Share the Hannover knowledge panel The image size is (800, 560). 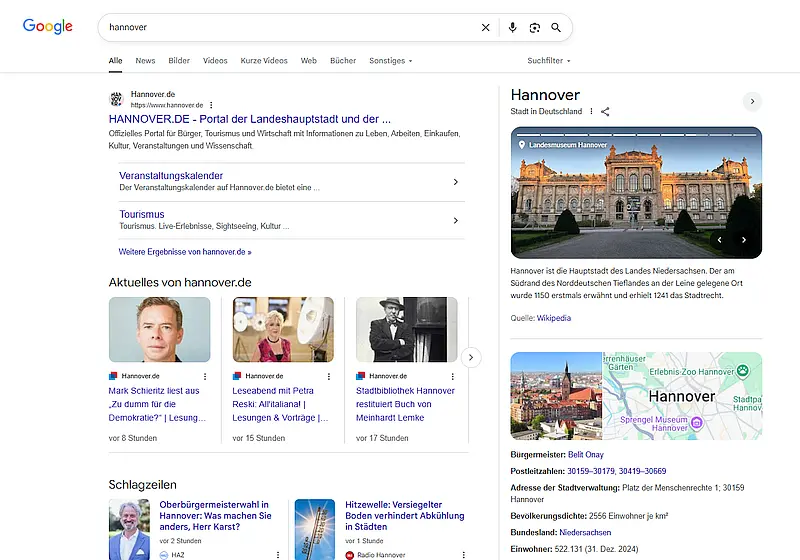(605, 111)
